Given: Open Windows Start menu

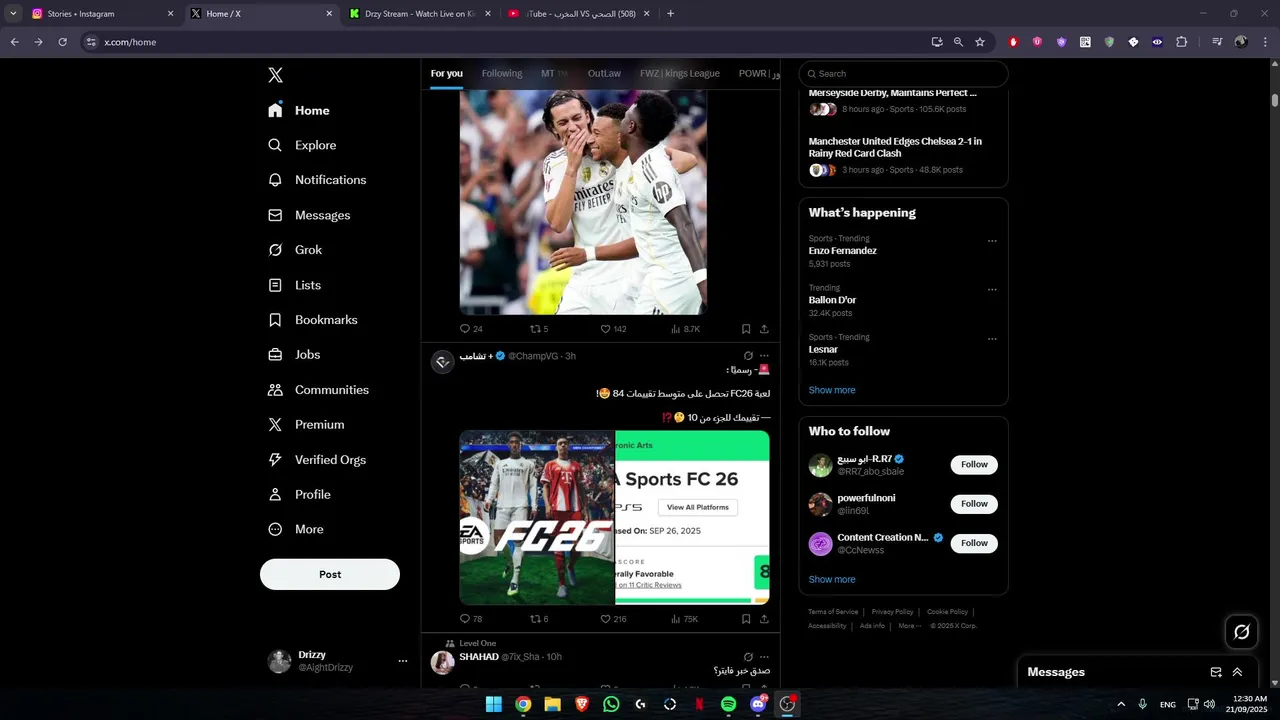Looking at the screenshot, I should 493,704.
